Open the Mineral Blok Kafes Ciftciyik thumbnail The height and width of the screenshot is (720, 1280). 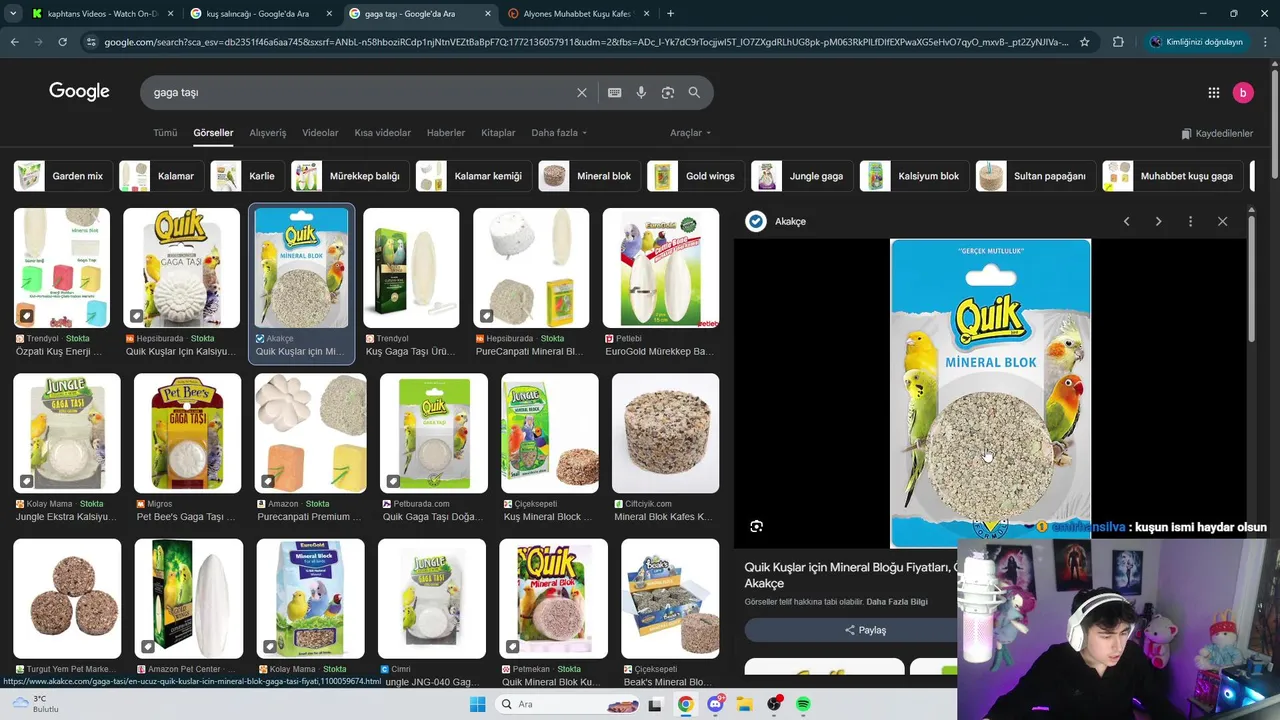(665, 434)
